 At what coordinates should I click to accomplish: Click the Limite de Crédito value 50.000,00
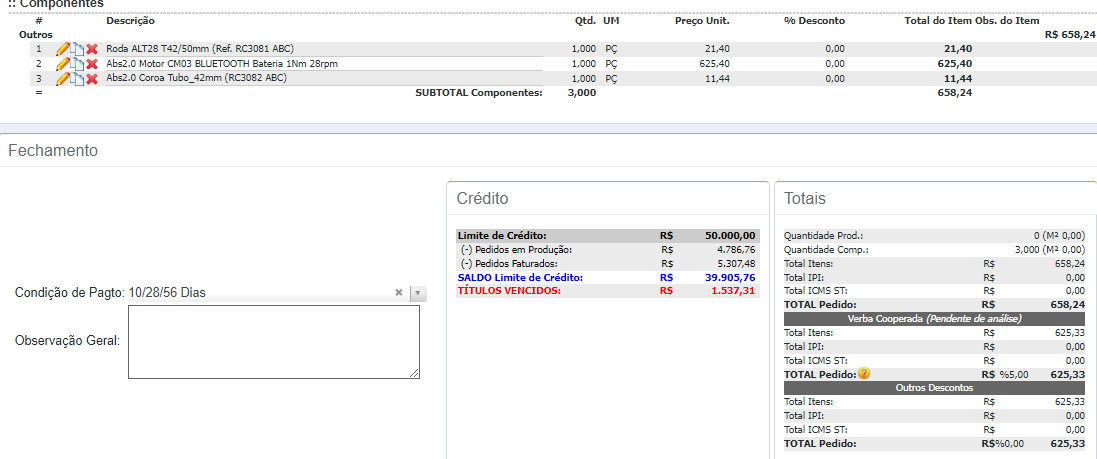coord(730,236)
